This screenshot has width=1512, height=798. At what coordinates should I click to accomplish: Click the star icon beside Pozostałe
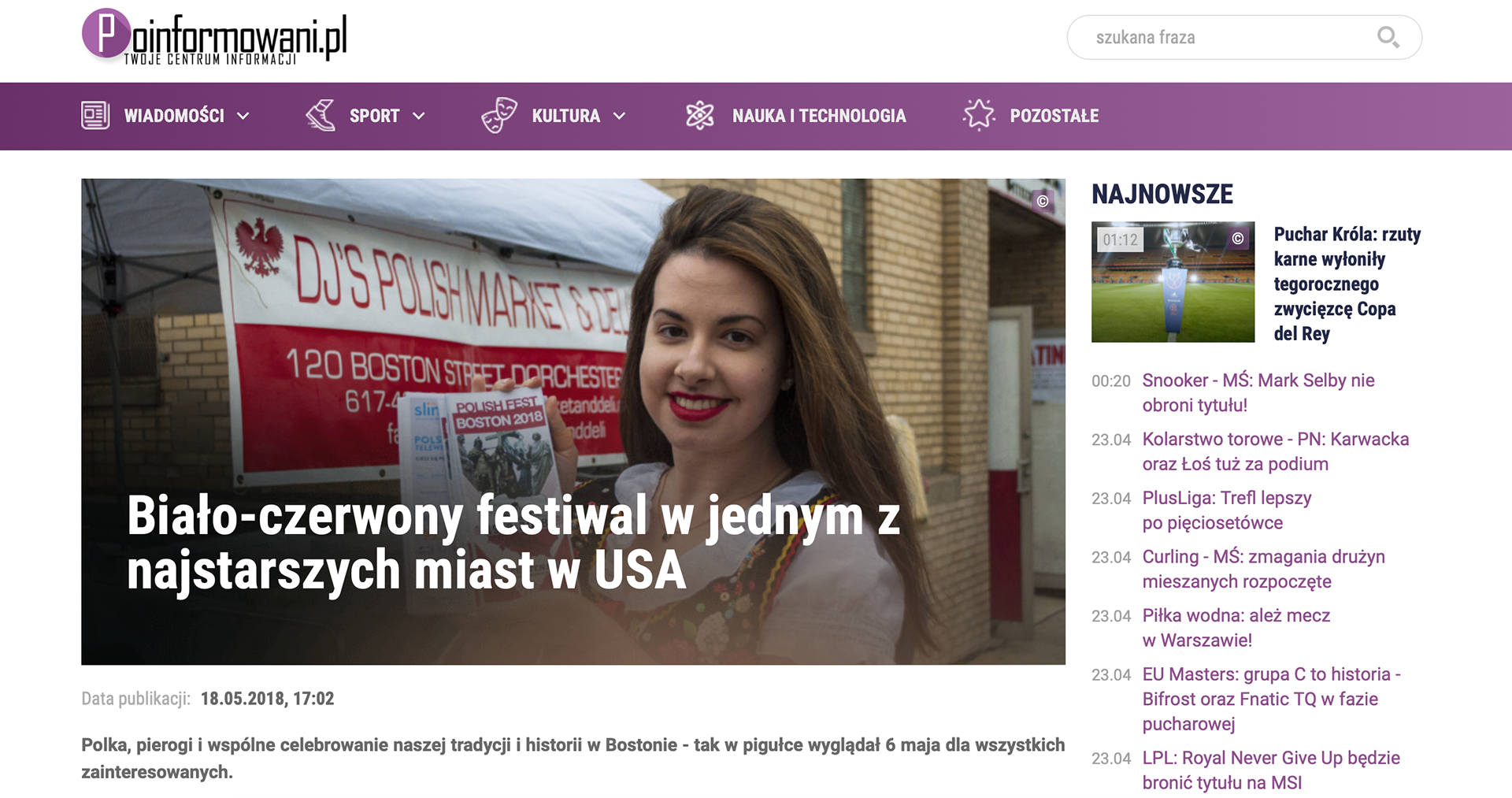coord(979,115)
